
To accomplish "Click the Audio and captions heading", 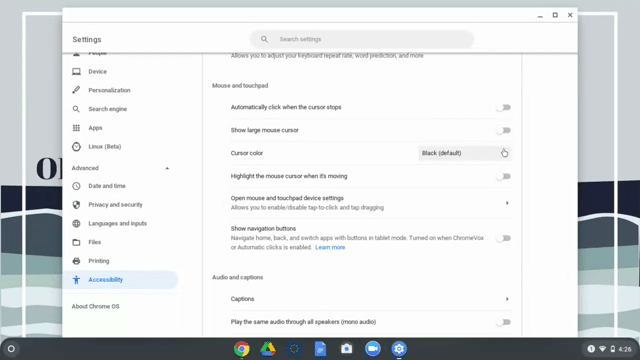I will click(238, 278).
